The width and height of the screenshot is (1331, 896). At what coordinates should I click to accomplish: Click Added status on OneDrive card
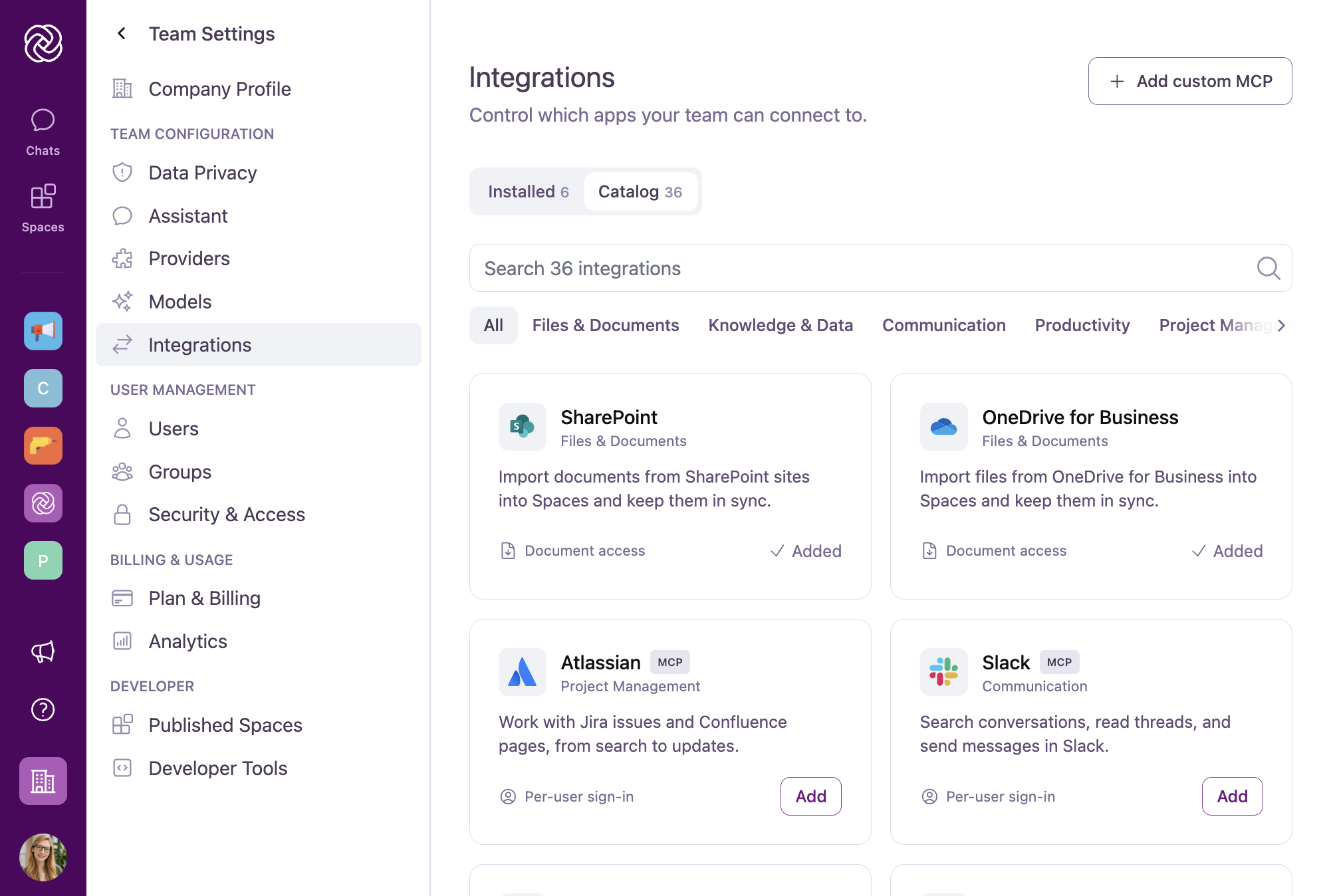click(x=1227, y=551)
